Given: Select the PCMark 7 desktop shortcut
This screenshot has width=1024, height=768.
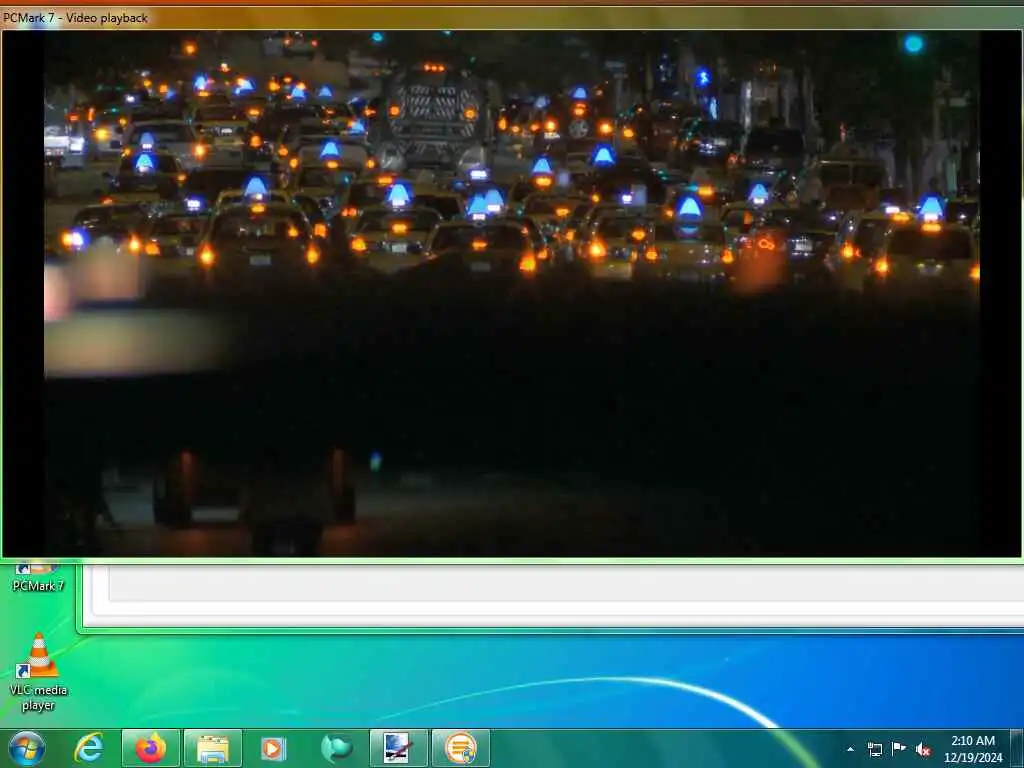Looking at the screenshot, I should [x=38, y=577].
